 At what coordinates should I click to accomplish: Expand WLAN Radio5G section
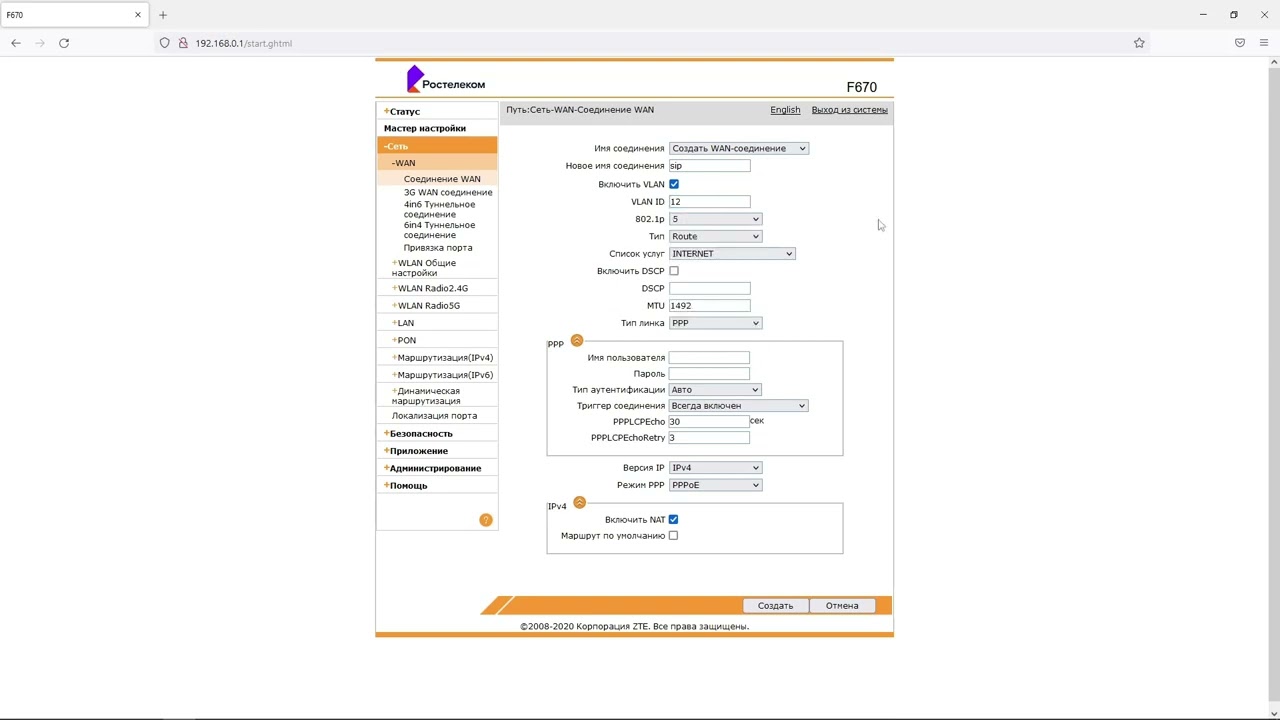pyautogui.click(x=426, y=306)
